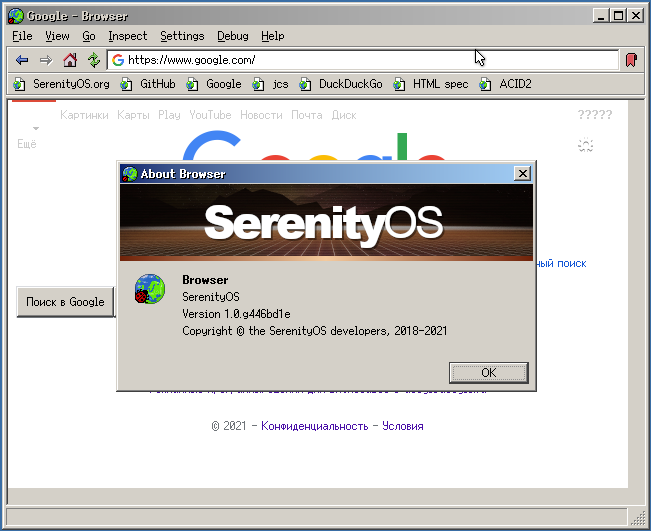Open the Debug menu
The width and height of the screenshot is (651, 531).
point(232,36)
